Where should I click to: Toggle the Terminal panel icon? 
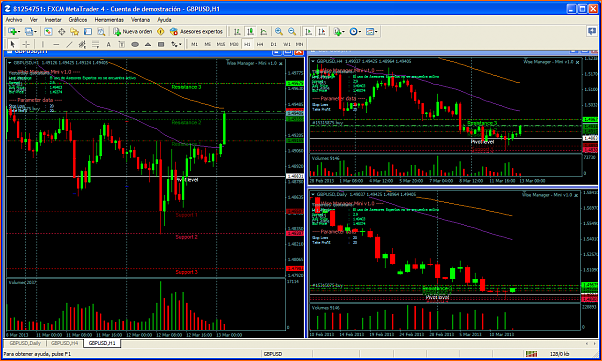[x=88, y=31]
